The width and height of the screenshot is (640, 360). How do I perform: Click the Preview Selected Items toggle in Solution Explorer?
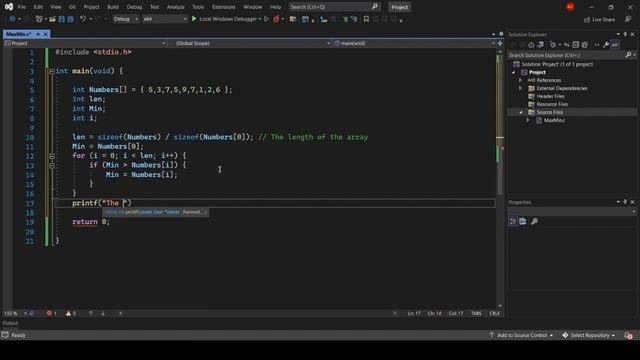(x=615, y=45)
